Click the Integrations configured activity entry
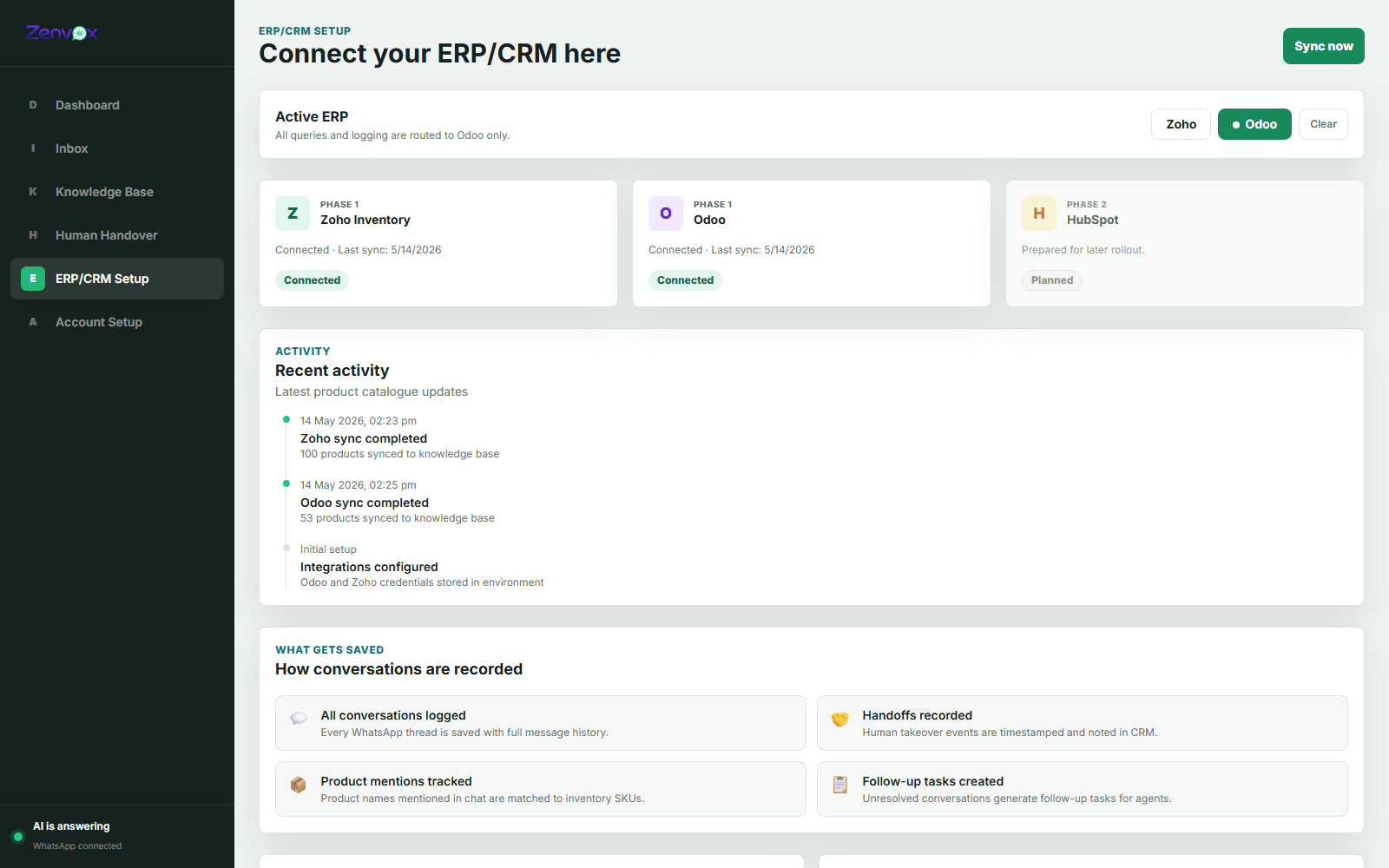Viewport: 1389px width, 868px height. 422,566
